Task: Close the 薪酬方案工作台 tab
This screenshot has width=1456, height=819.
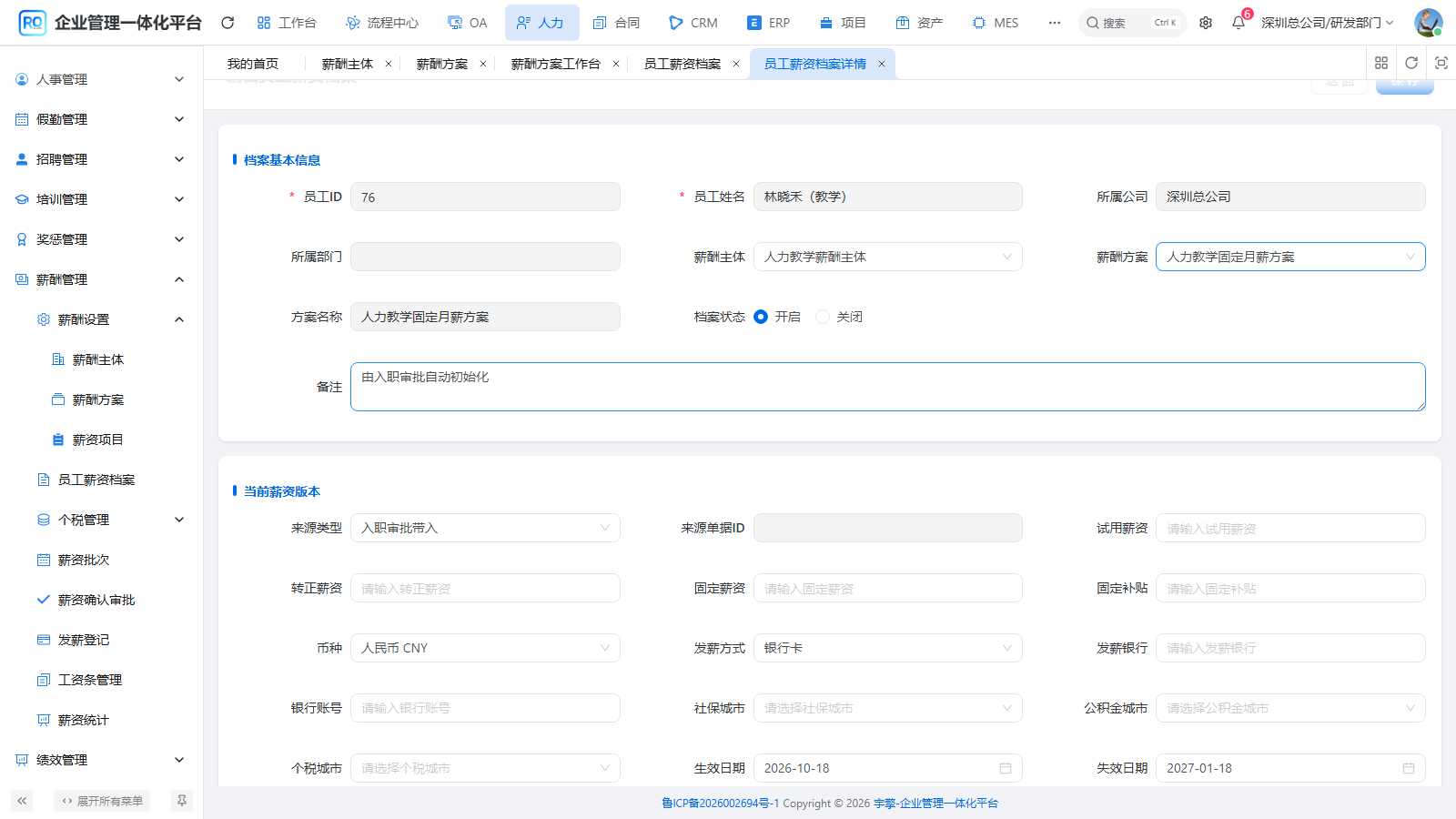Action: (616, 64)
